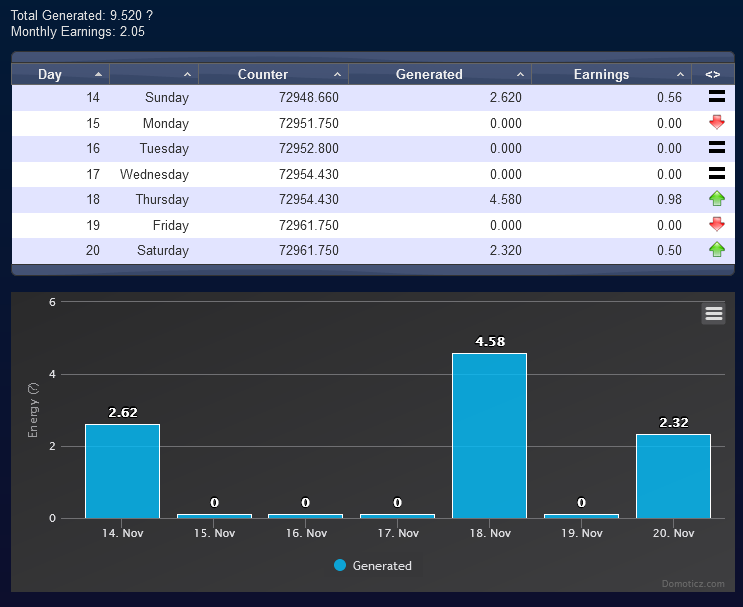Click earnings value 0.98
The image size is (743, 607).
coord(669,199)
